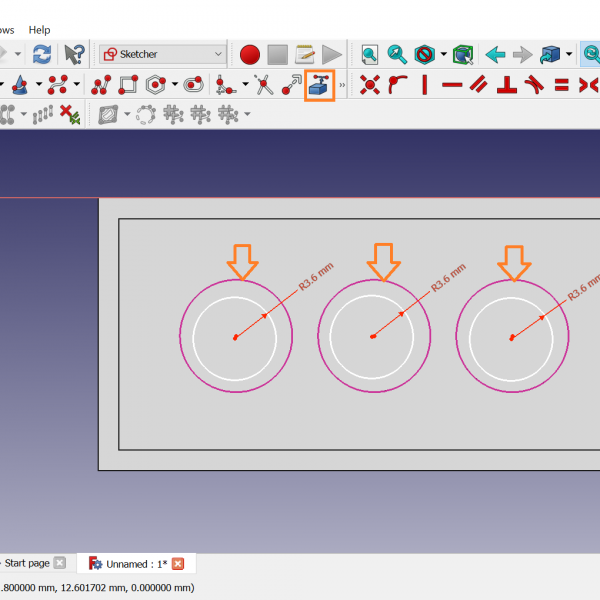The image size is (600, 600).
Task: Apply the Perpendicular constraint
Action: point(507,85)
